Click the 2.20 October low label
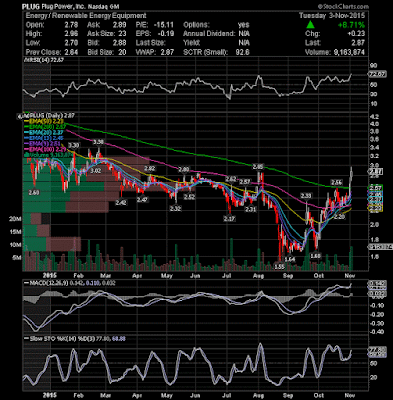The height and width of the screenshot is (400, 393). point(339,216)
